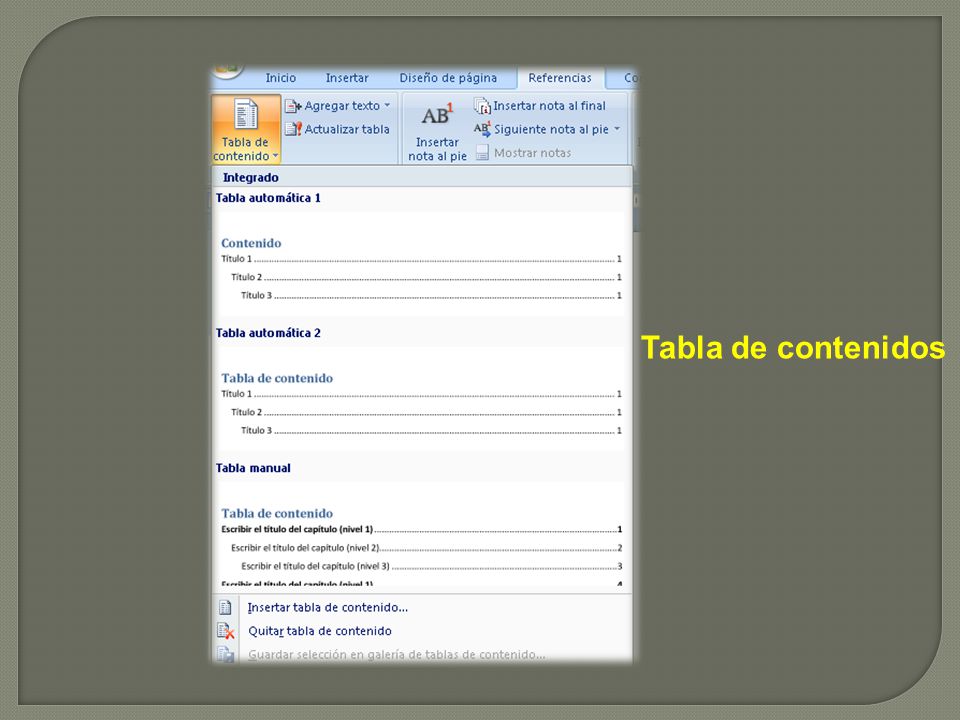
Task: Click the Insertar nota al pie label
Action: (x=437, y=149)
